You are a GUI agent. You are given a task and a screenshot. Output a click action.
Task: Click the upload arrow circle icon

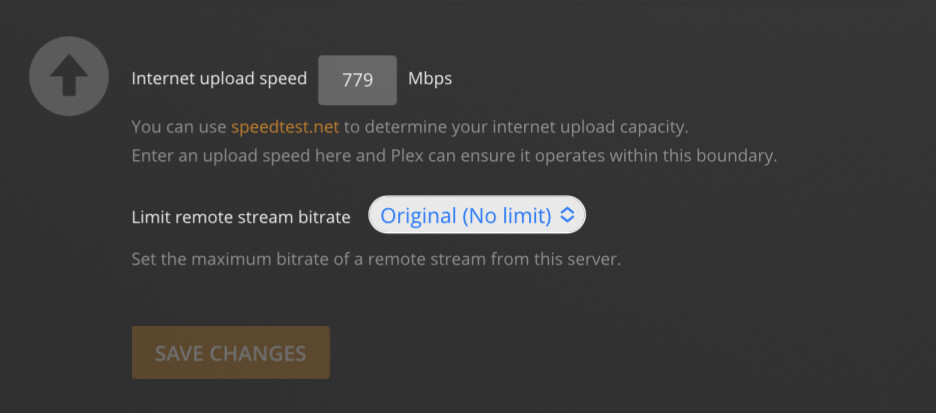pyautogui.click(x=69, y=78)
